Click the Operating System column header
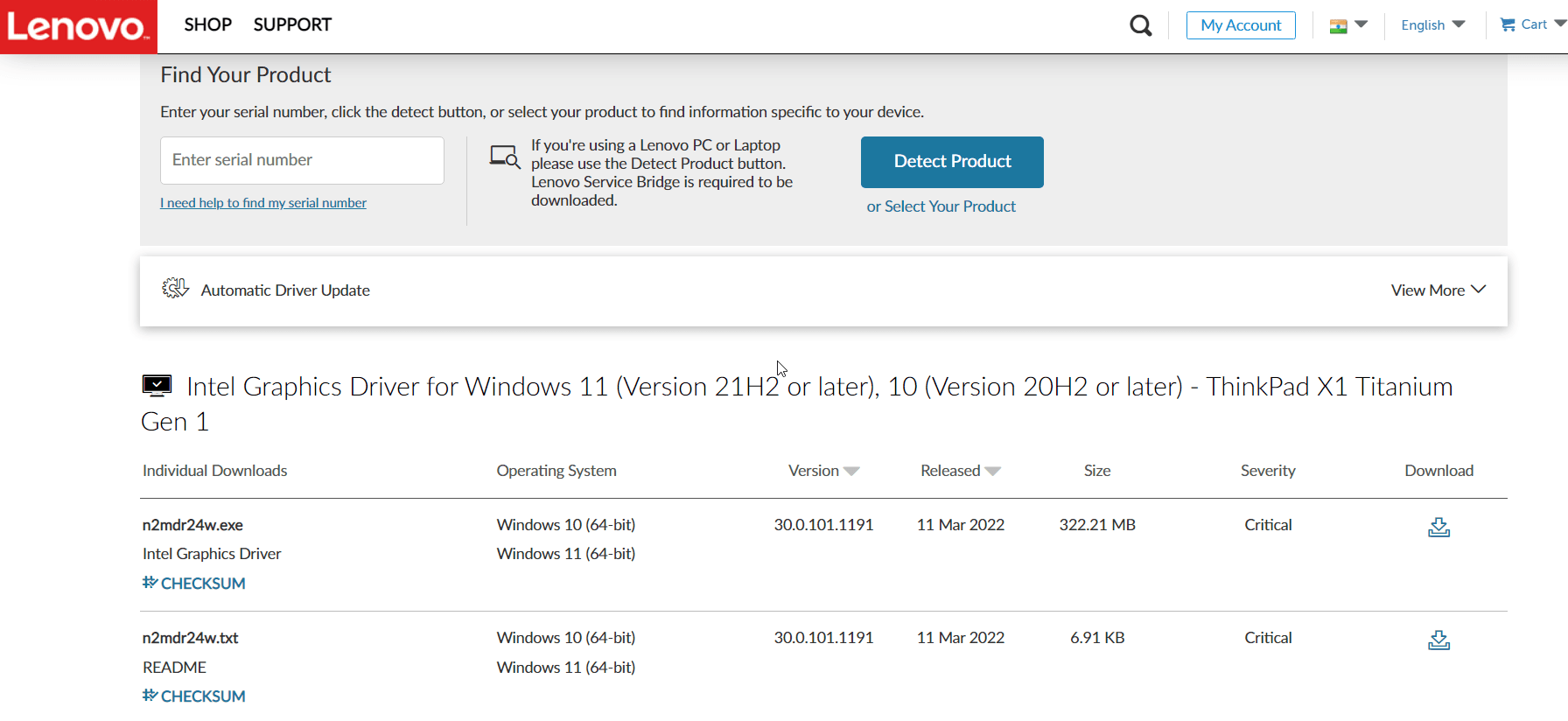 (x=556, y=471)
